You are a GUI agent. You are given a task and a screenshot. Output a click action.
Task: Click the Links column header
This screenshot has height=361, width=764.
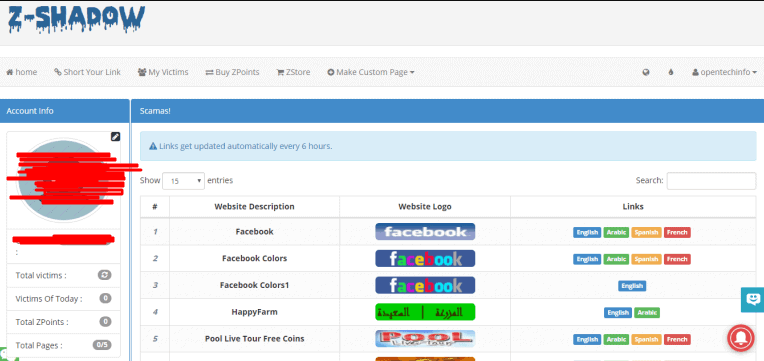[633, 207]
